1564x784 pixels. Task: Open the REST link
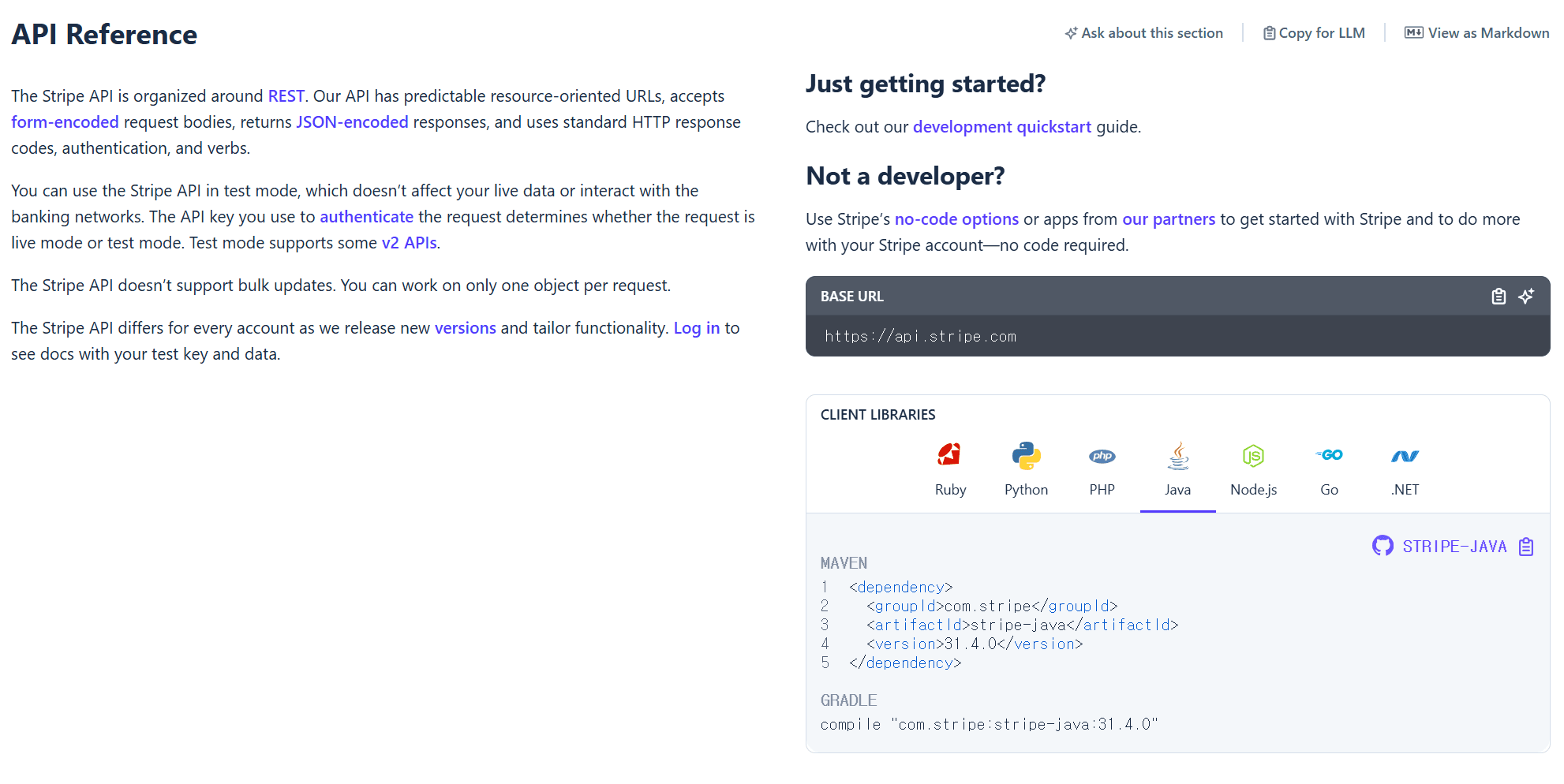point(286,95)
